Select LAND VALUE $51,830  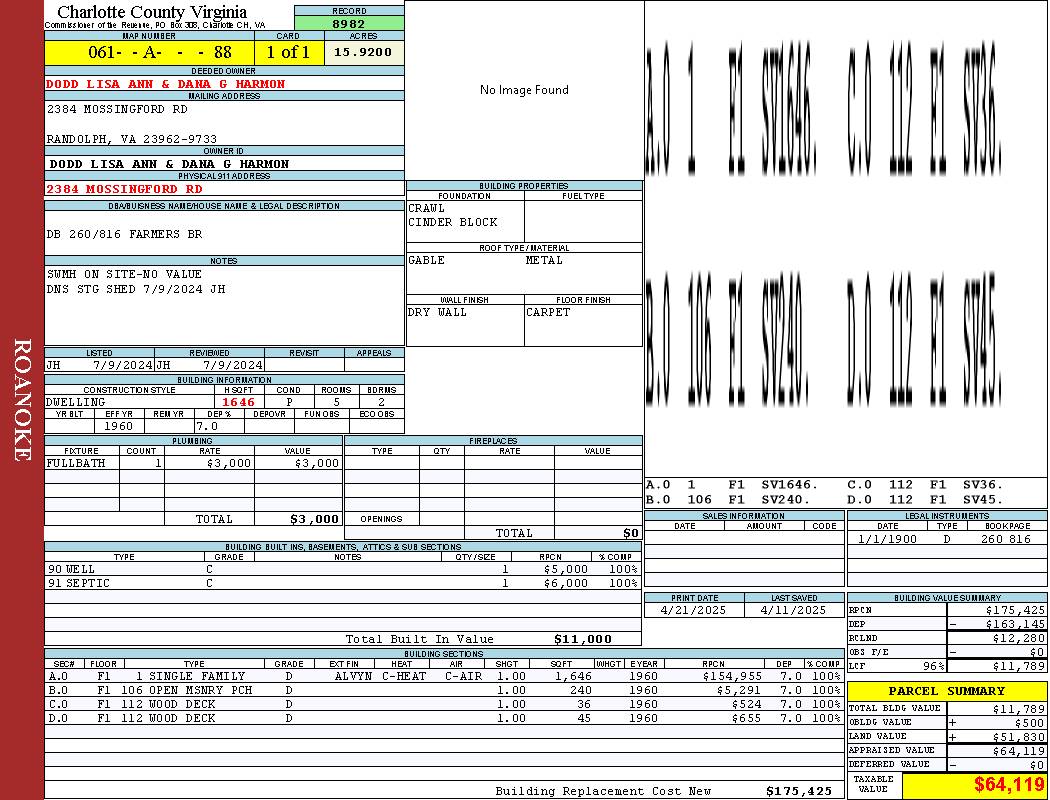[1019, 737]
